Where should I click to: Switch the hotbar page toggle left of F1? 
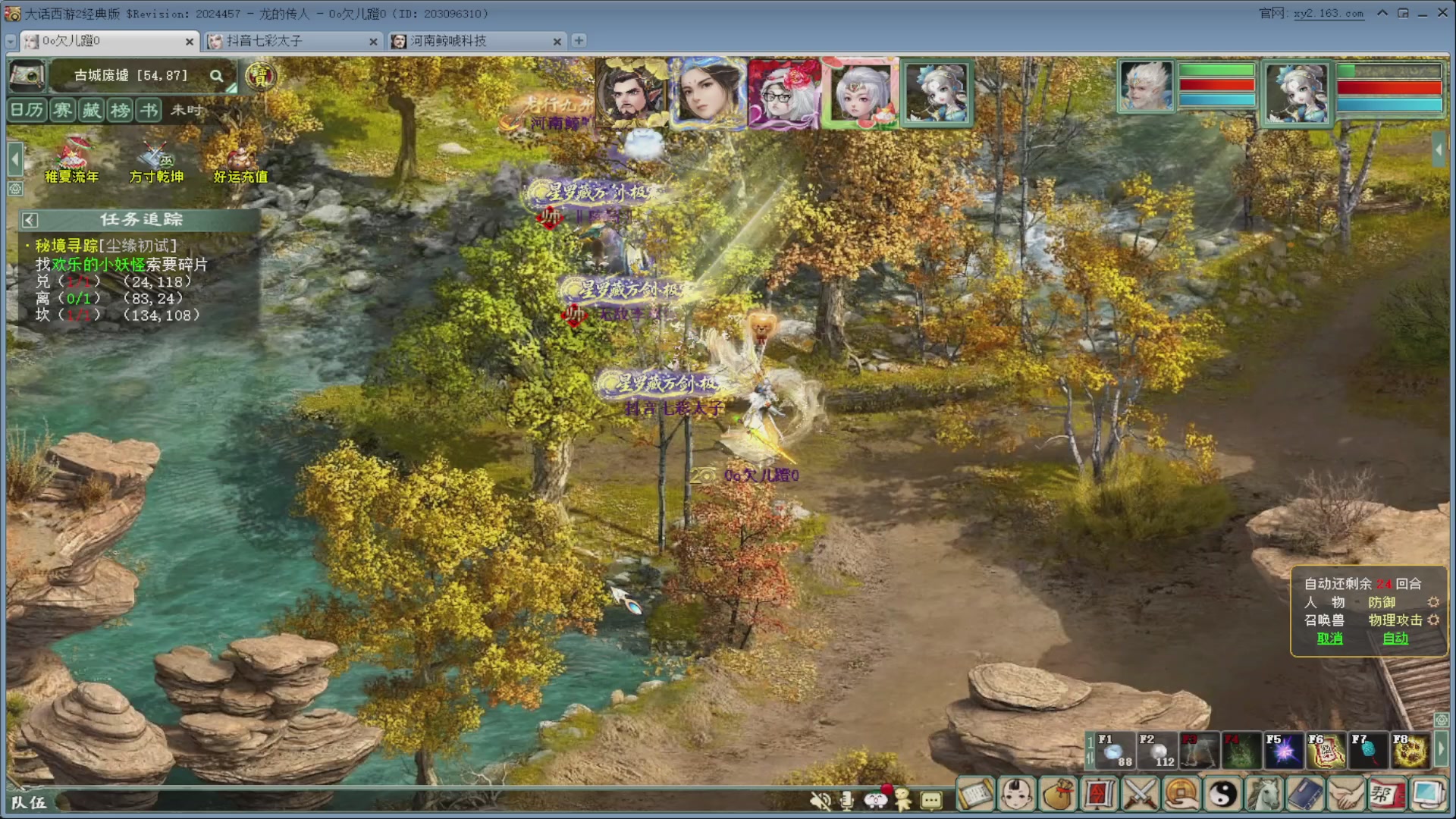tap(1090, 751)
